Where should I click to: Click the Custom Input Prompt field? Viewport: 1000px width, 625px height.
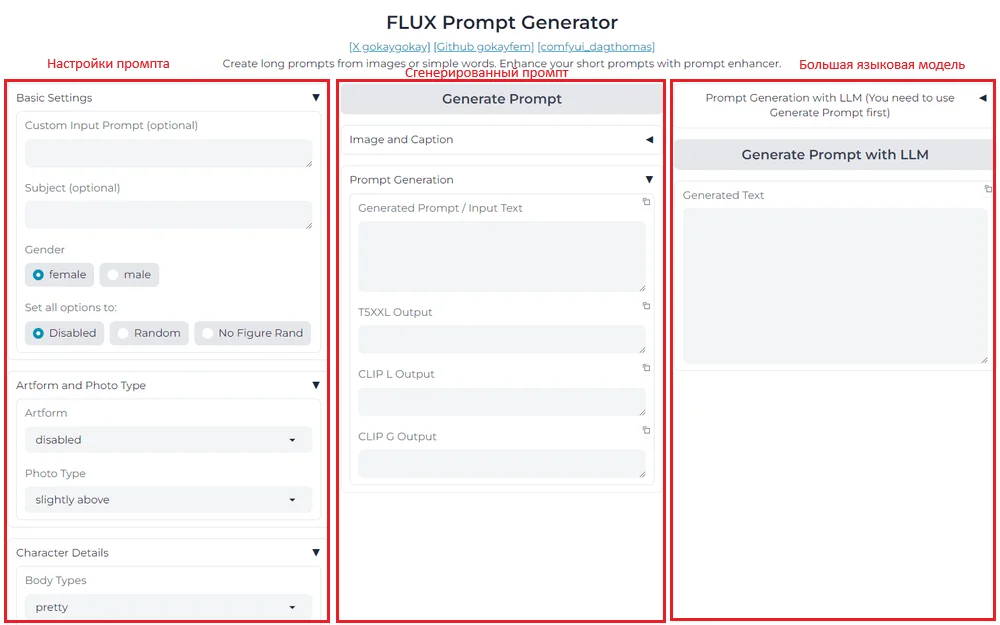coord(168,153)
